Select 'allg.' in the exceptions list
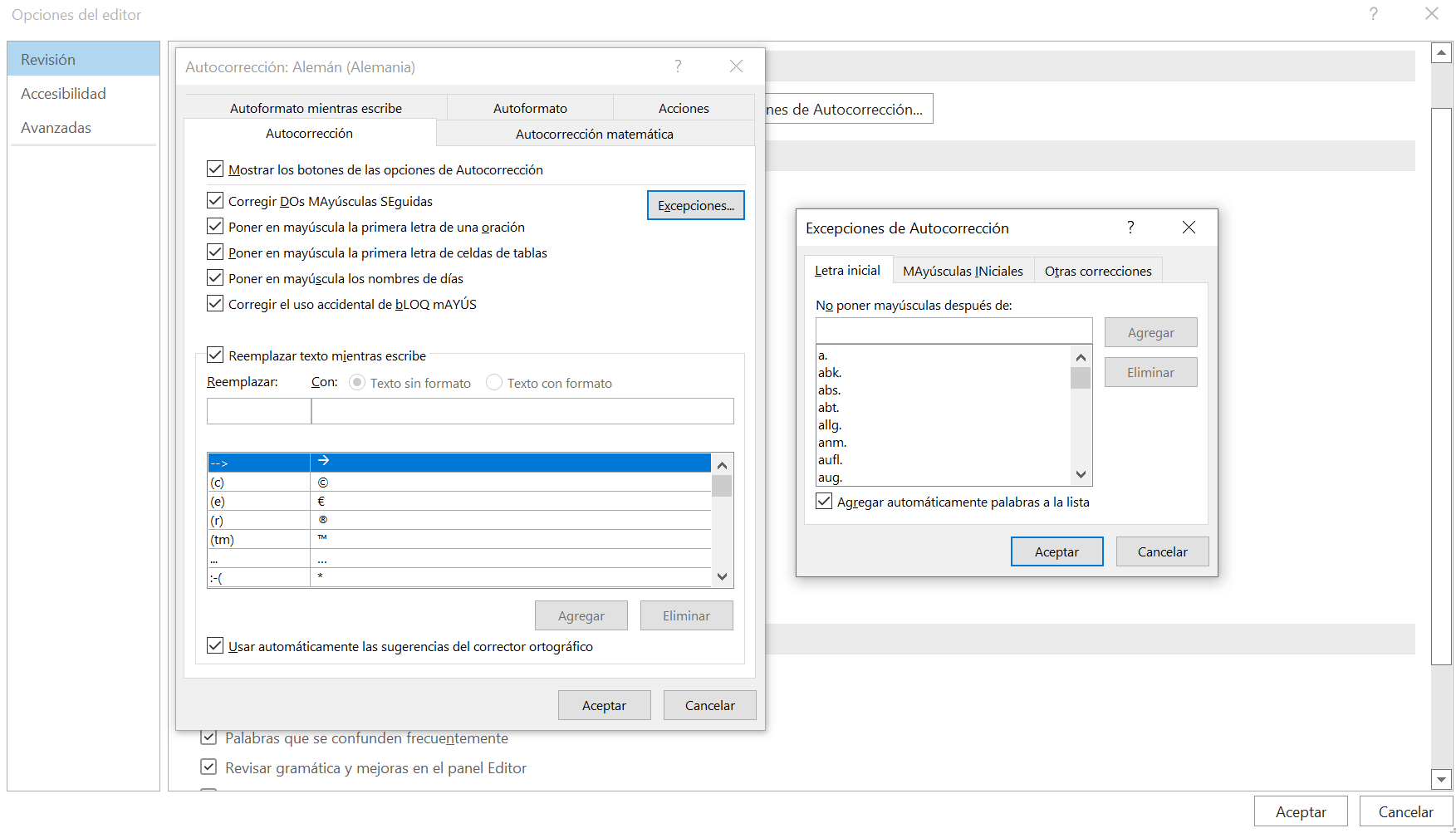The width and height of the screenshot is (1456, 833). (944, 424)
